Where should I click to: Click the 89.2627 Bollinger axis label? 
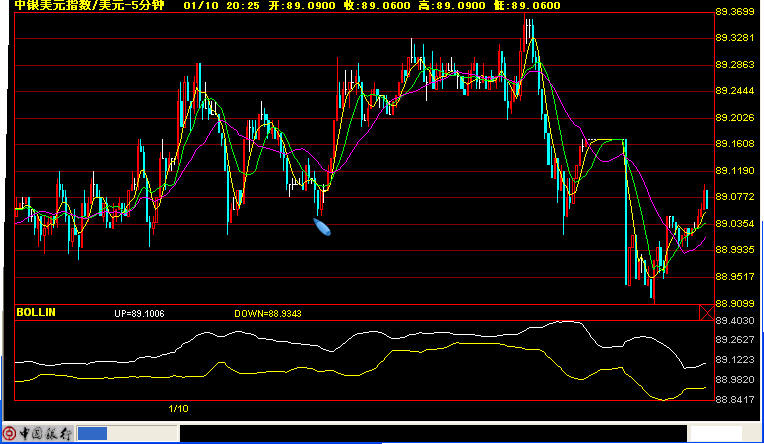735,340
